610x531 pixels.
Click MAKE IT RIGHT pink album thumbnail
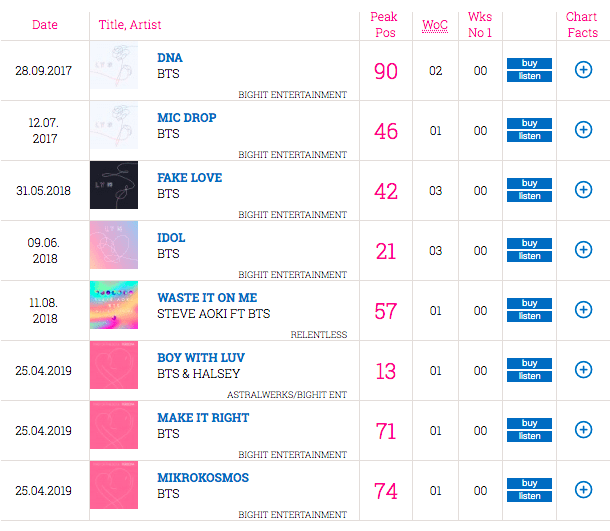[x=114, y=425]
